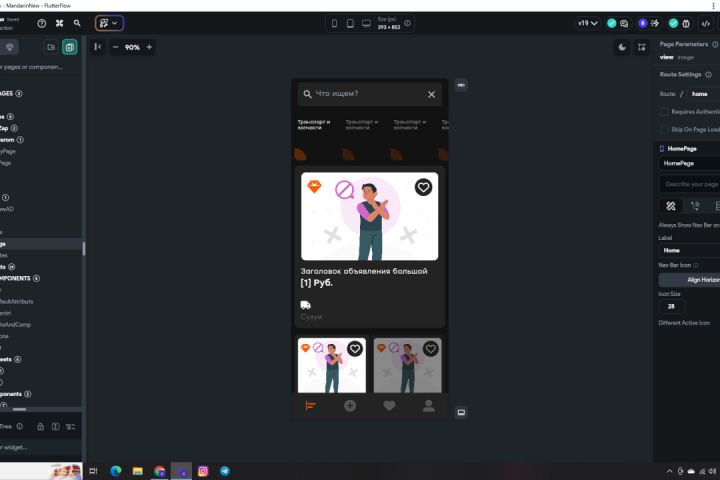Select the tablet device preview icon
Image resolution: width=720 pixels, height=480 pixels.
[350, 23]
